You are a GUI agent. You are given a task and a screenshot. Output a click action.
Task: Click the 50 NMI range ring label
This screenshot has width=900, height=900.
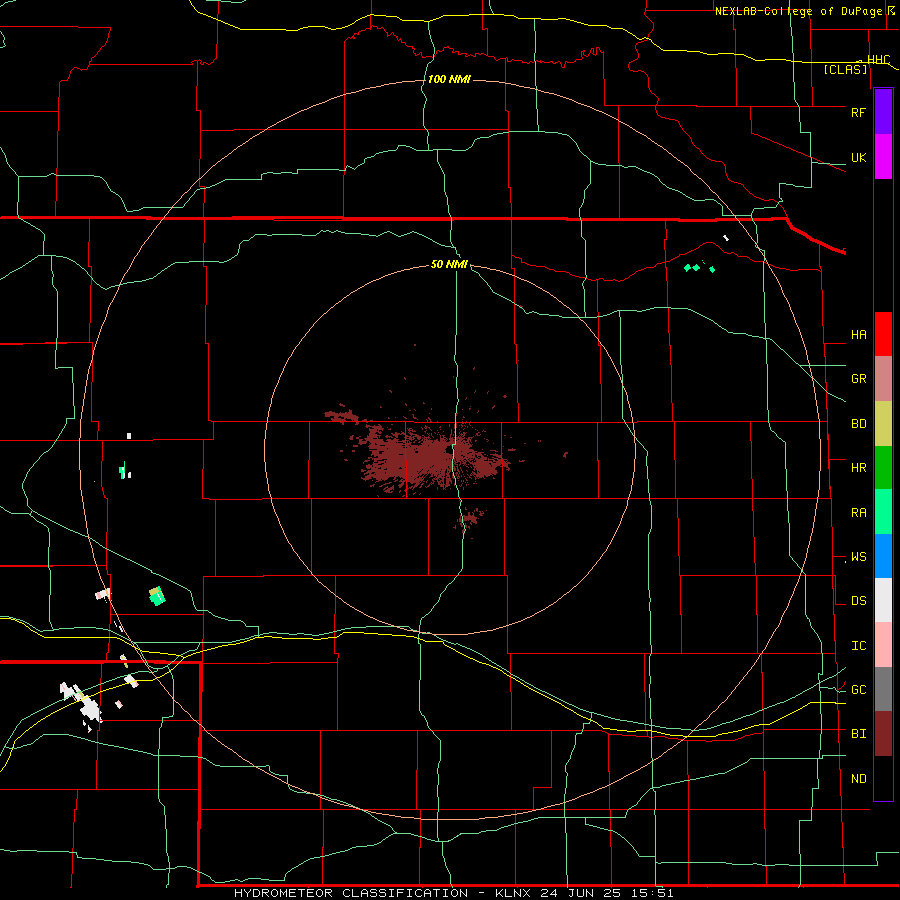[x=449, y=264]
